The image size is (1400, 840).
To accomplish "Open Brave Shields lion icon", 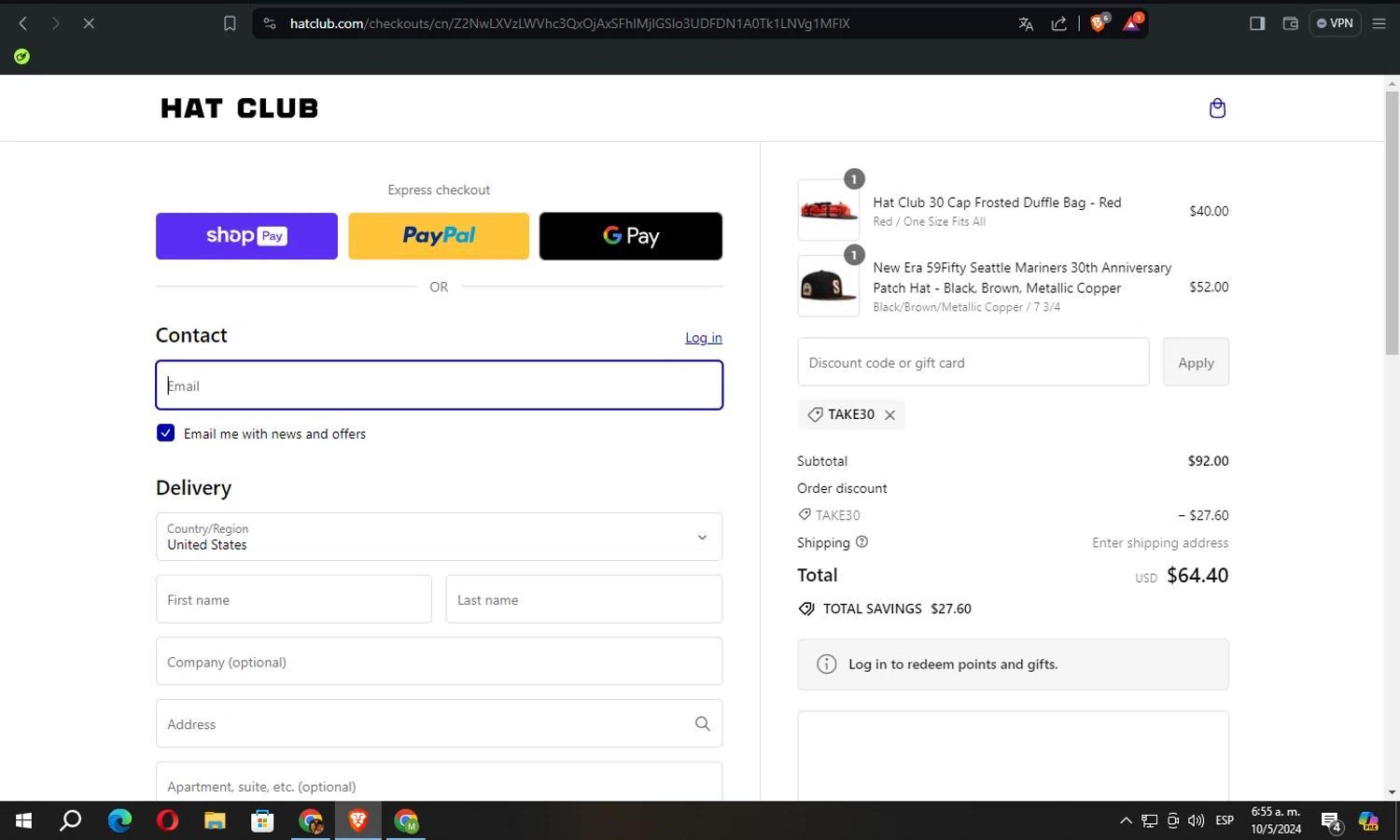I will point(1099,23).
